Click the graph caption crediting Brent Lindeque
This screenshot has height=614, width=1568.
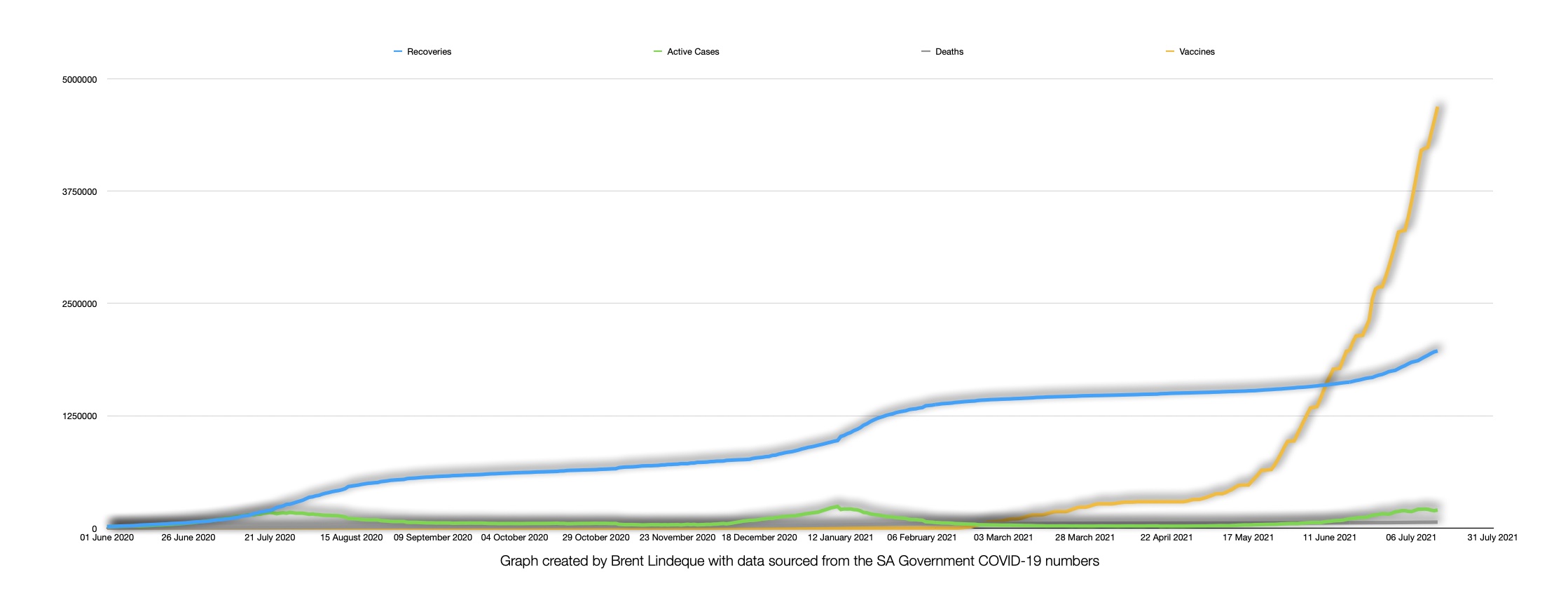click(x=799, y=561)
